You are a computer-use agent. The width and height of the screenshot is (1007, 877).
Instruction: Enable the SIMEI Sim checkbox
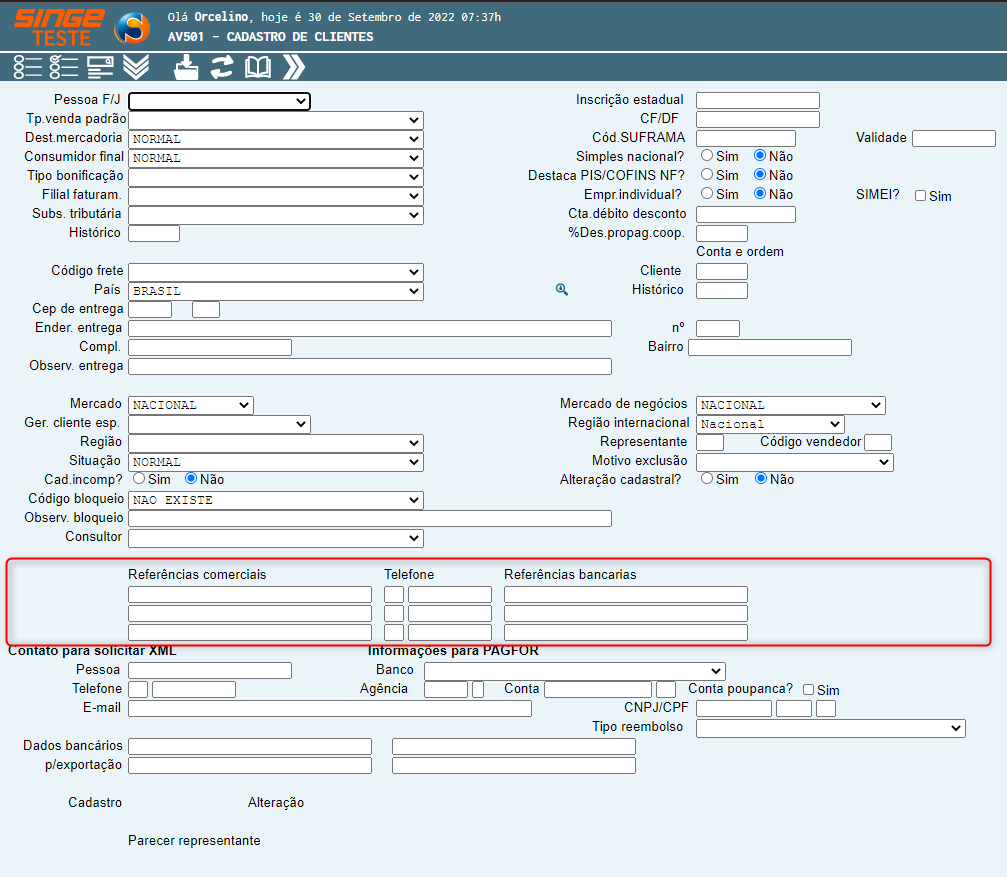coord(921,196)
